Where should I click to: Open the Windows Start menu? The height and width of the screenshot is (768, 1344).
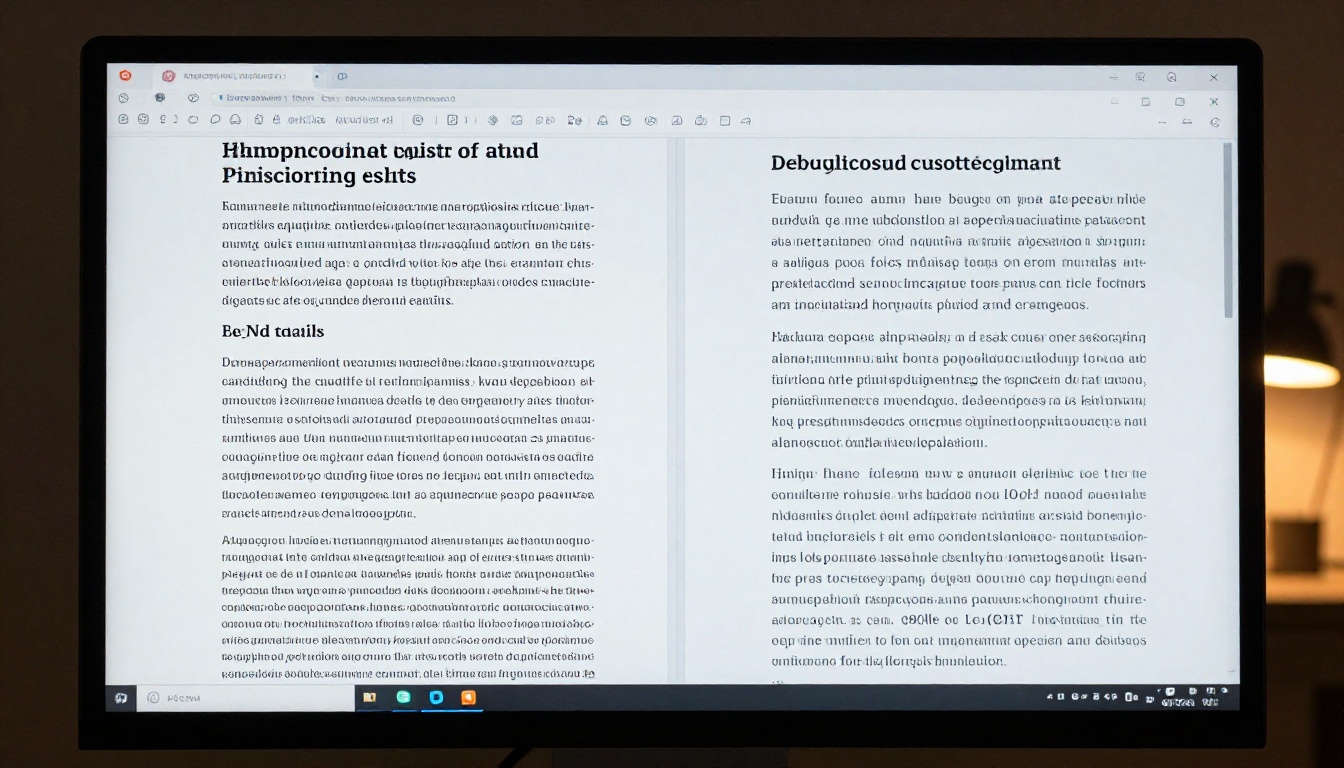[x=121, y=698]
